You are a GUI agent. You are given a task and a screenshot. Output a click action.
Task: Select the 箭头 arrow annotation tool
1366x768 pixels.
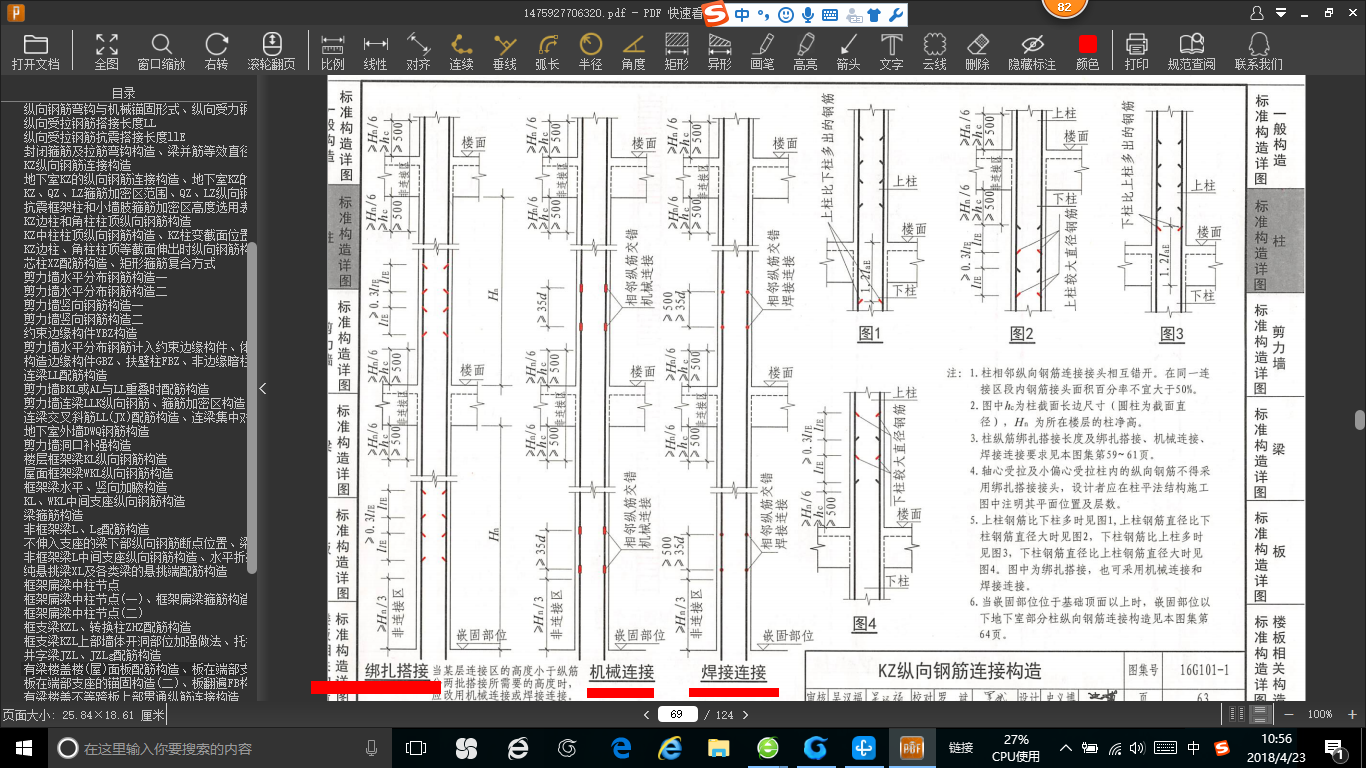[848, 51]
